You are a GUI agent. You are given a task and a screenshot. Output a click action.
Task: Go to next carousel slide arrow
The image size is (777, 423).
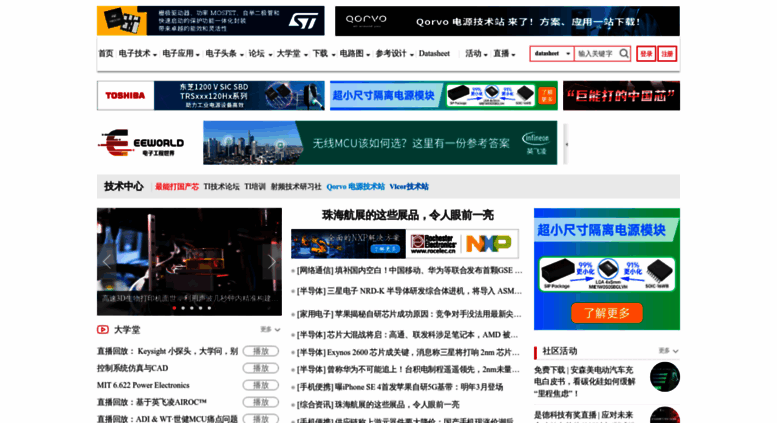click(x=272, y=262)
